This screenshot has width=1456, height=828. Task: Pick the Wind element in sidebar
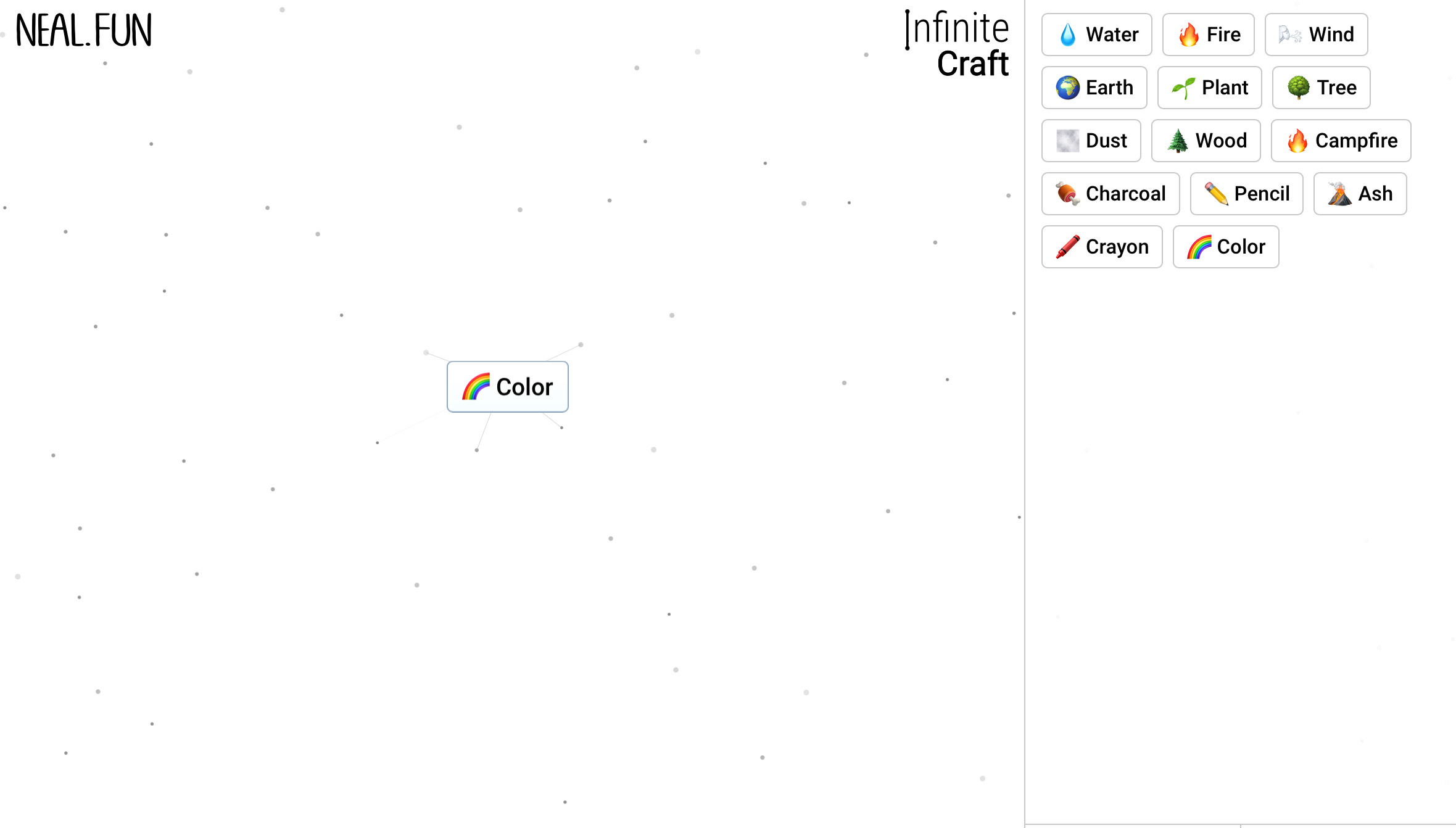coord(1316,35)
